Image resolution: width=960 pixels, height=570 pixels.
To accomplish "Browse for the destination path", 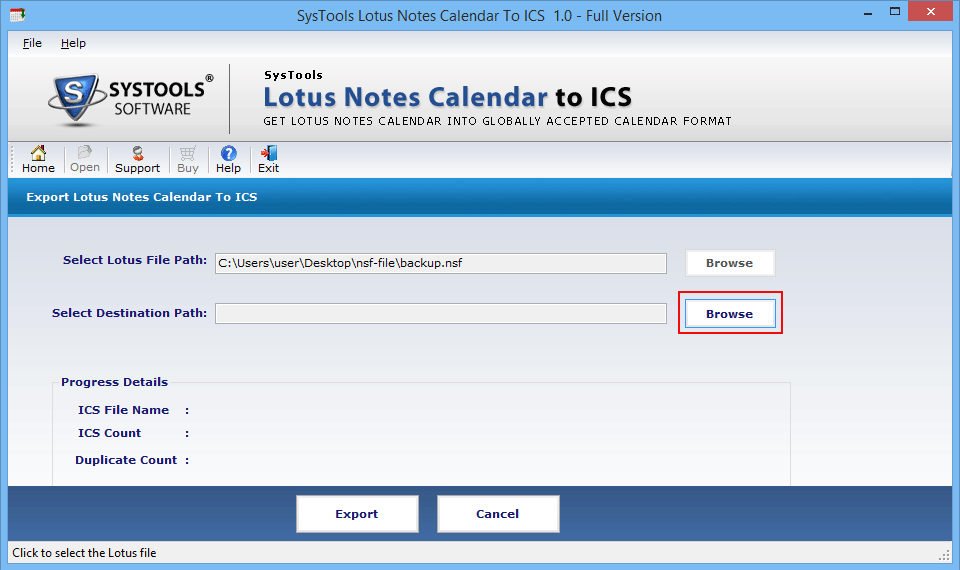I will (x=729, y=314).
